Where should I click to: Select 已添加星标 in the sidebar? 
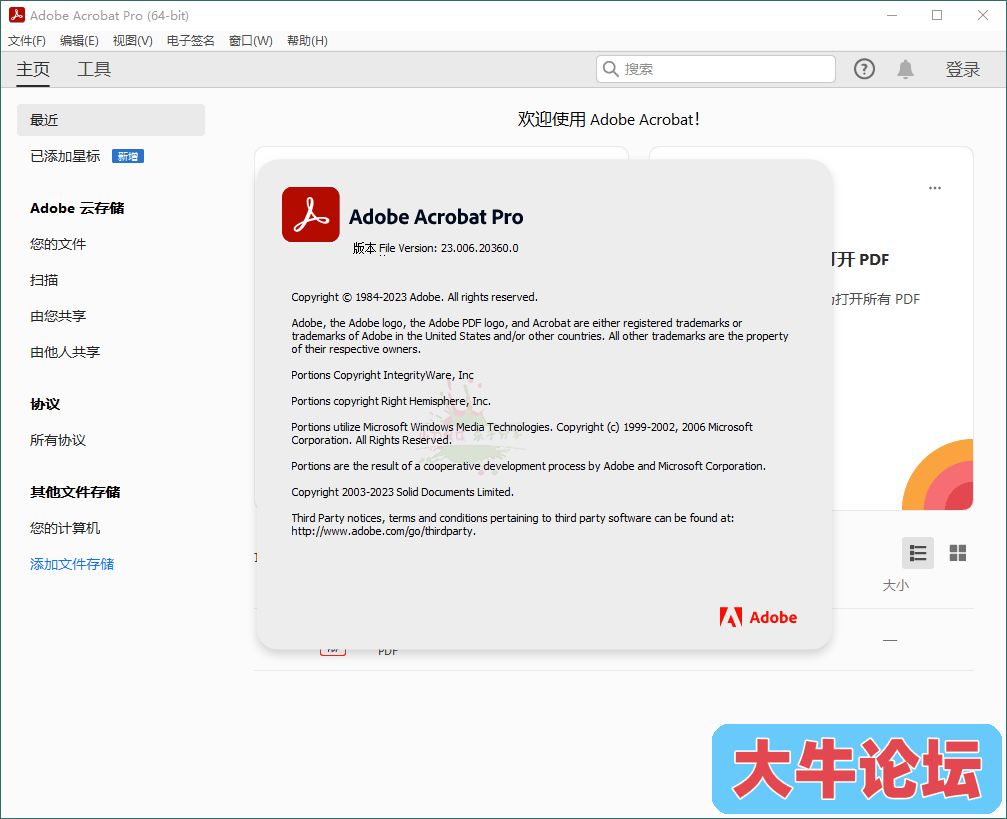point(65,156)
